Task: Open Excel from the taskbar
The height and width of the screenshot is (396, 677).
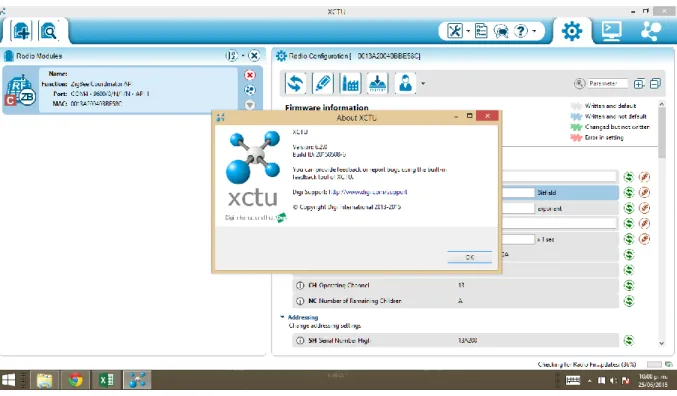Action: pyautogui.click(x=106, y=380)
